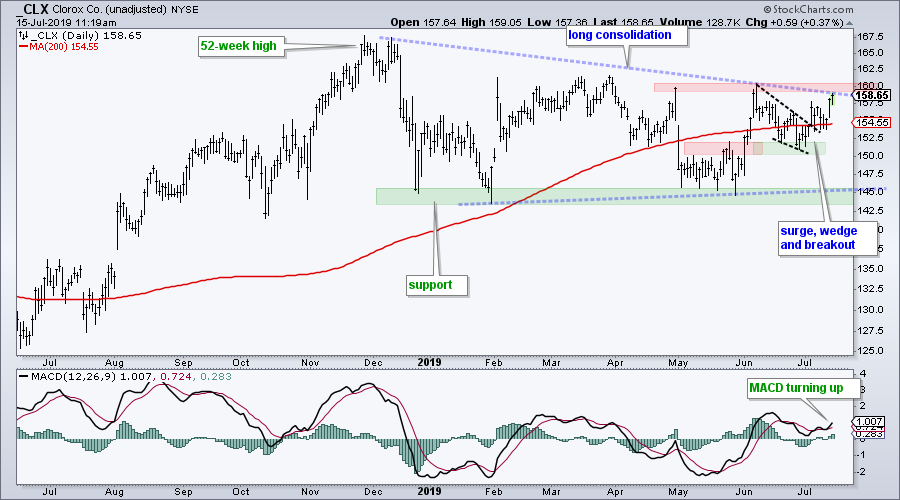Viewport: 900px width, 500px height.
Task: Click the 152.5 price axis label
Action: click(871, 138)
